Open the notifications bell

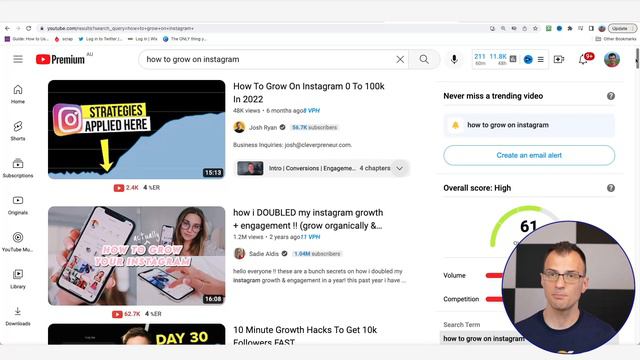(x=583, y=60)
